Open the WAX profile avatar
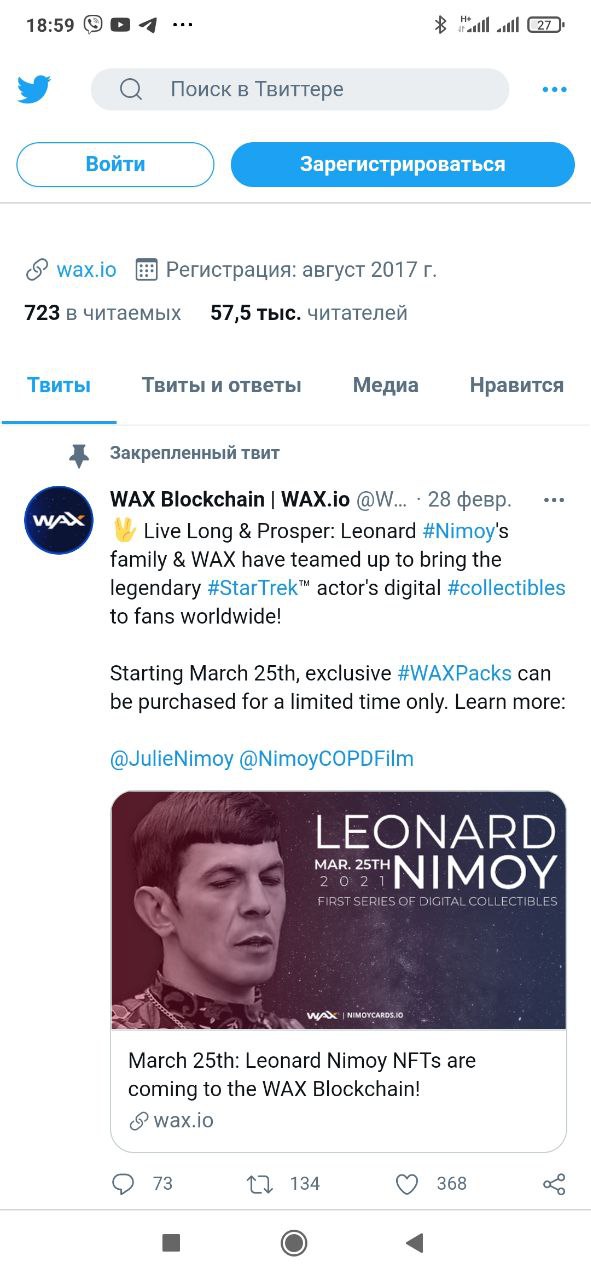Viewport: 591px width, 1280px height. tap(58, 520)
